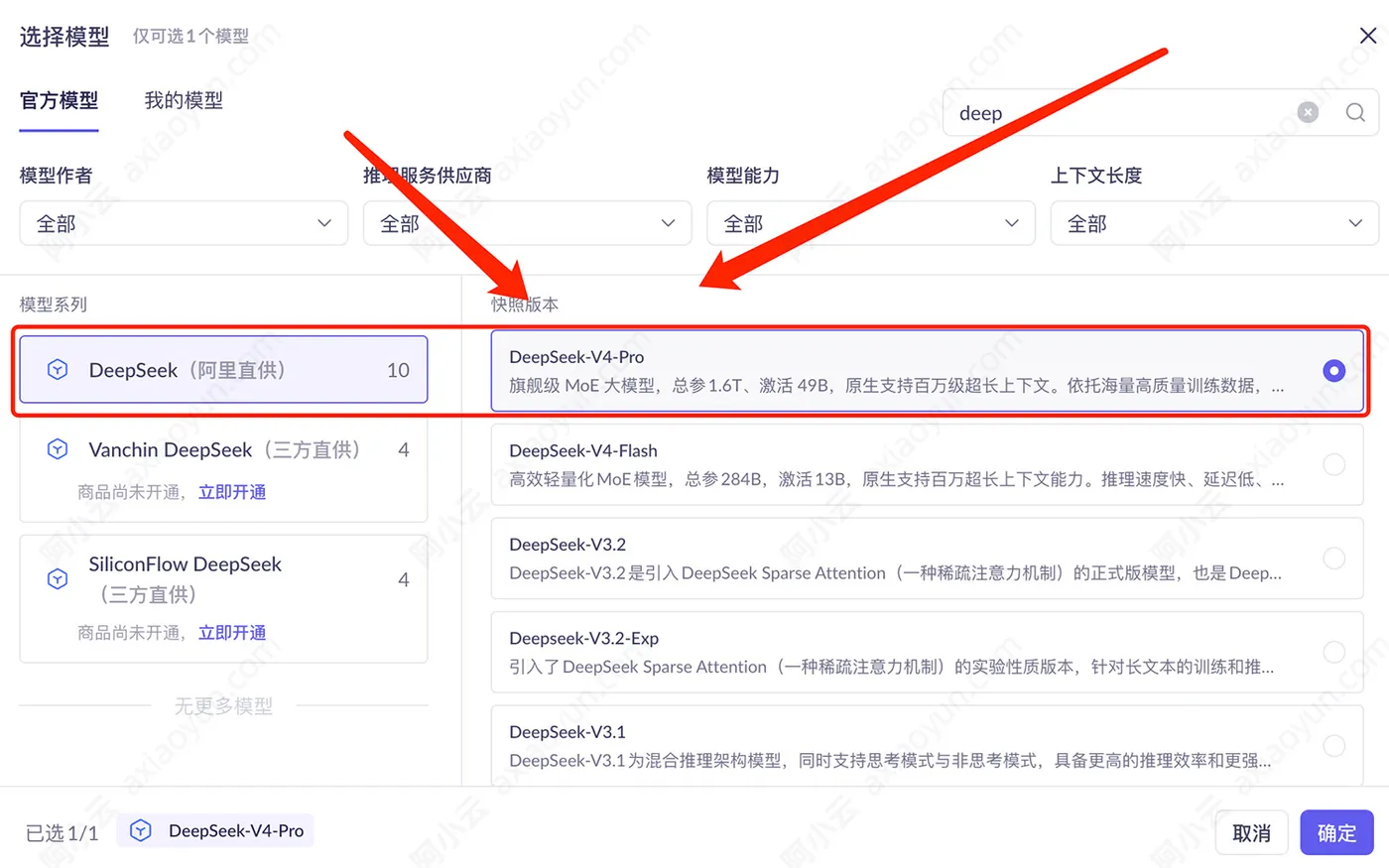This screenshot has width=1389, height=868.
Task: Click the 已选 1/1 selection count
Action: pyautogui.click(x=63, y=833)
